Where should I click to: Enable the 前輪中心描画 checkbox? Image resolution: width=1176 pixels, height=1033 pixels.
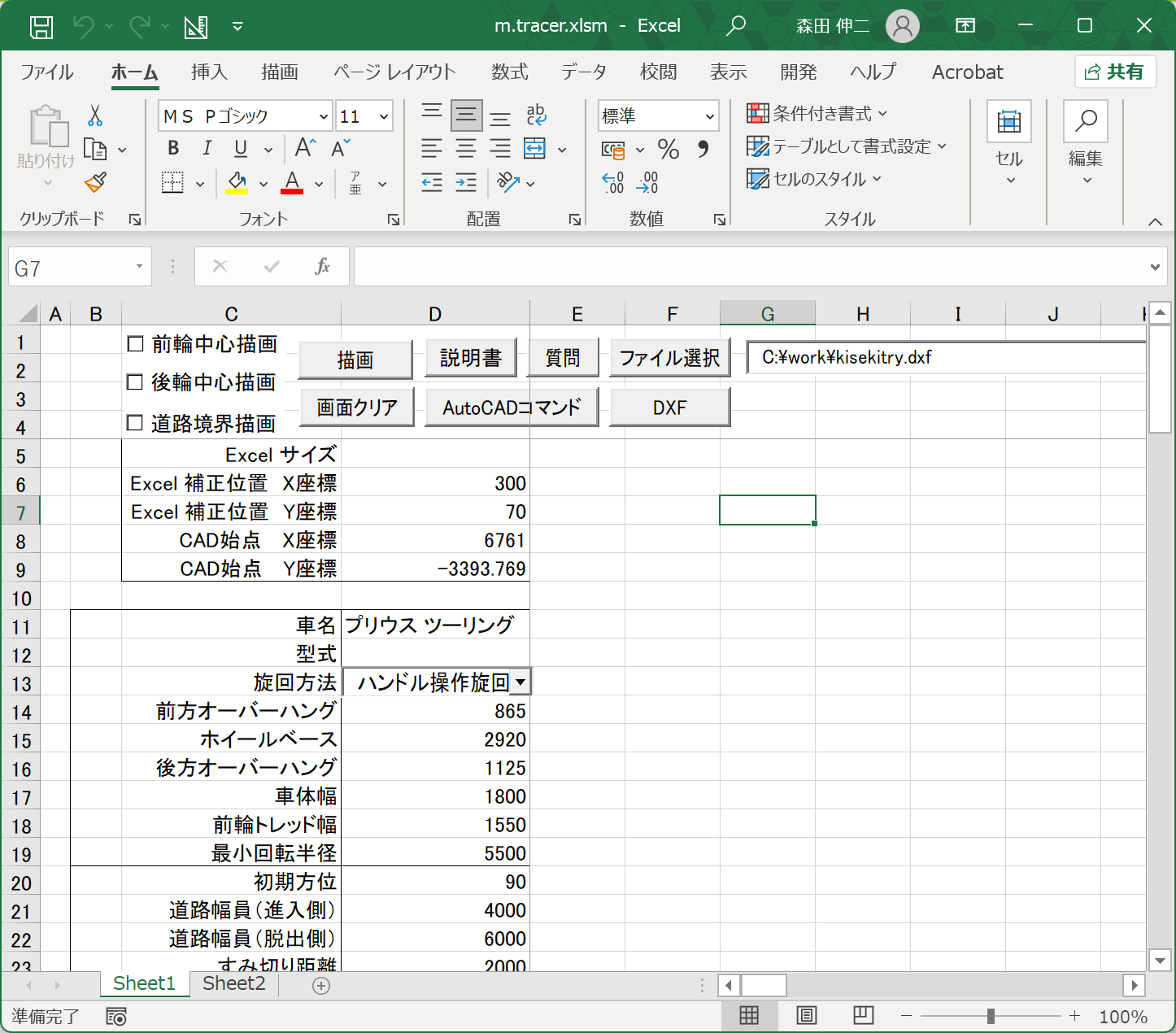coord(136,344)
